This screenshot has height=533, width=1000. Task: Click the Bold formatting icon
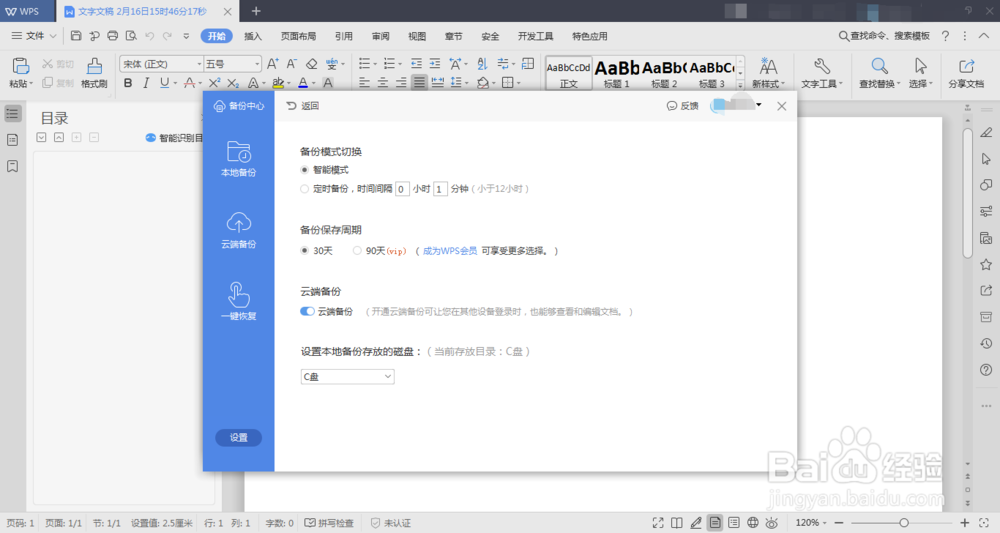click(128, 83)
